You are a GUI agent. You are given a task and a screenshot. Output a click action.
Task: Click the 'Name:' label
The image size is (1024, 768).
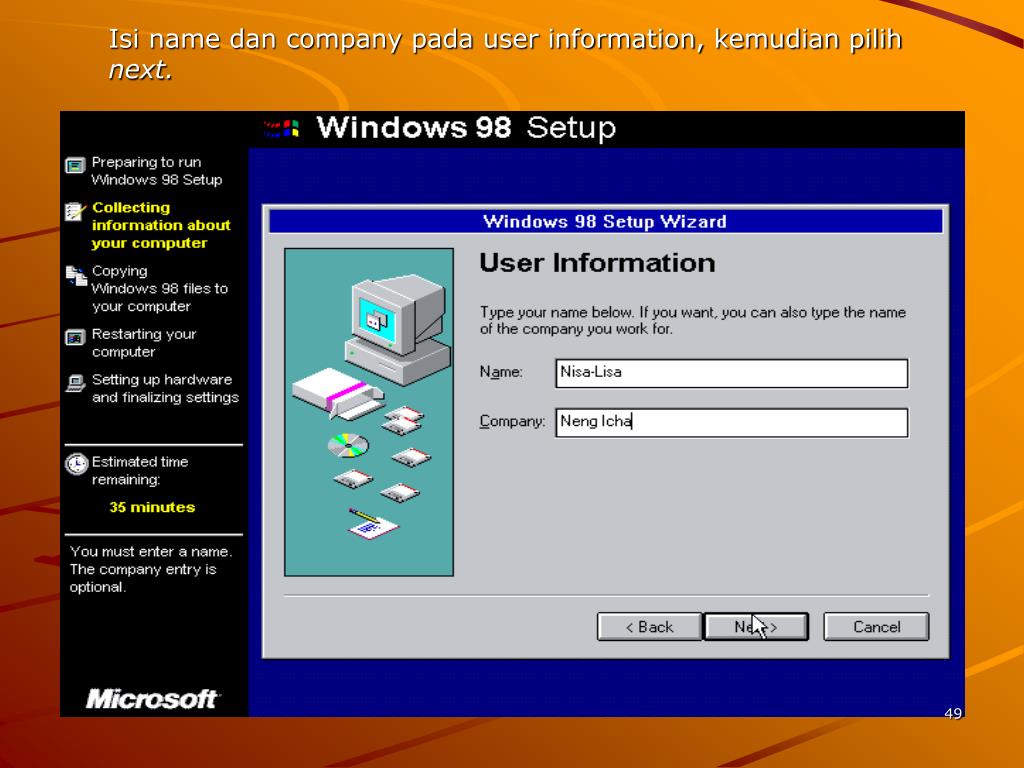coord(501,372)
